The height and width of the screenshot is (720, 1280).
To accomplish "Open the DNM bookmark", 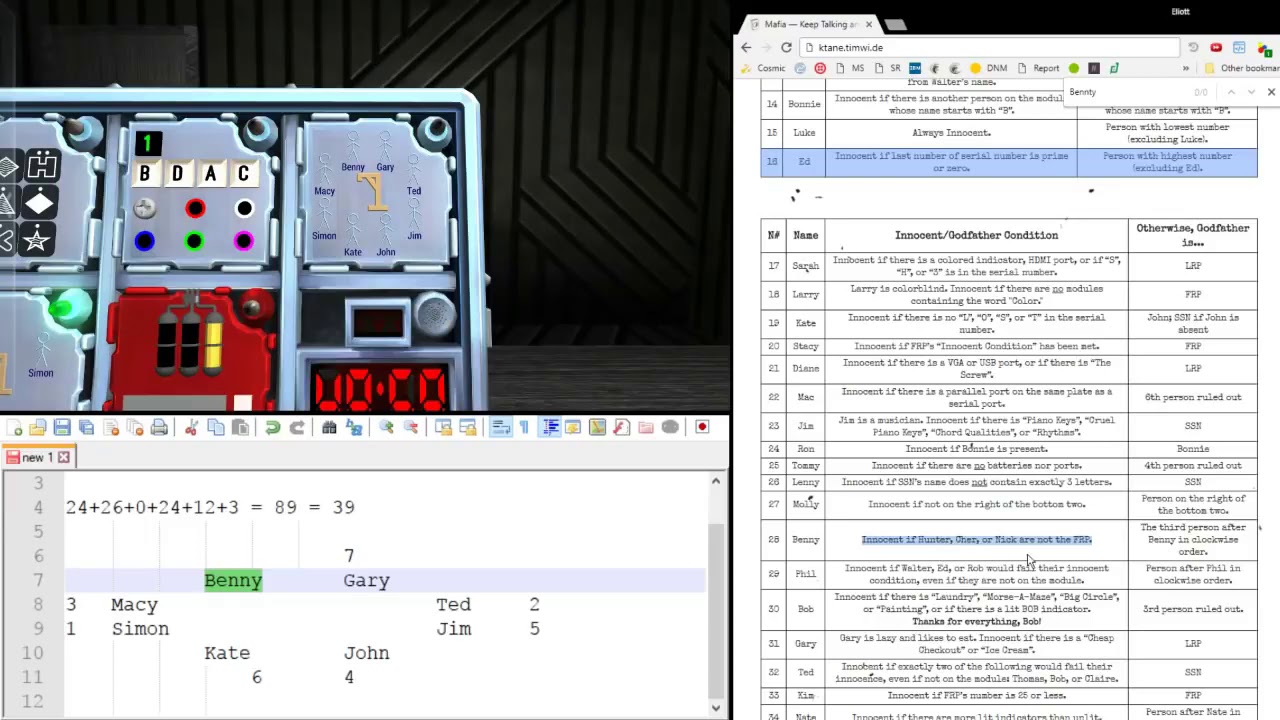I will click(x=989, y=69).
